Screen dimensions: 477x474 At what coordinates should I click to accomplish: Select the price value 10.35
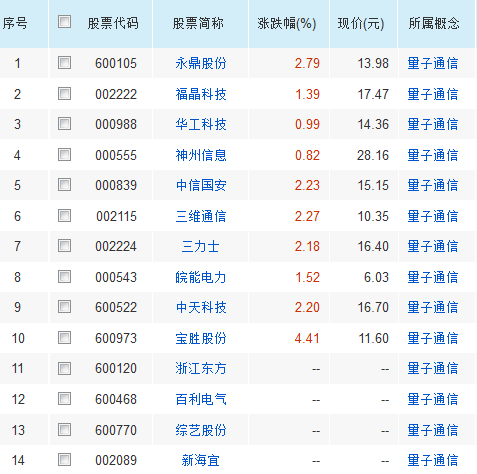[x=373, y=216]
